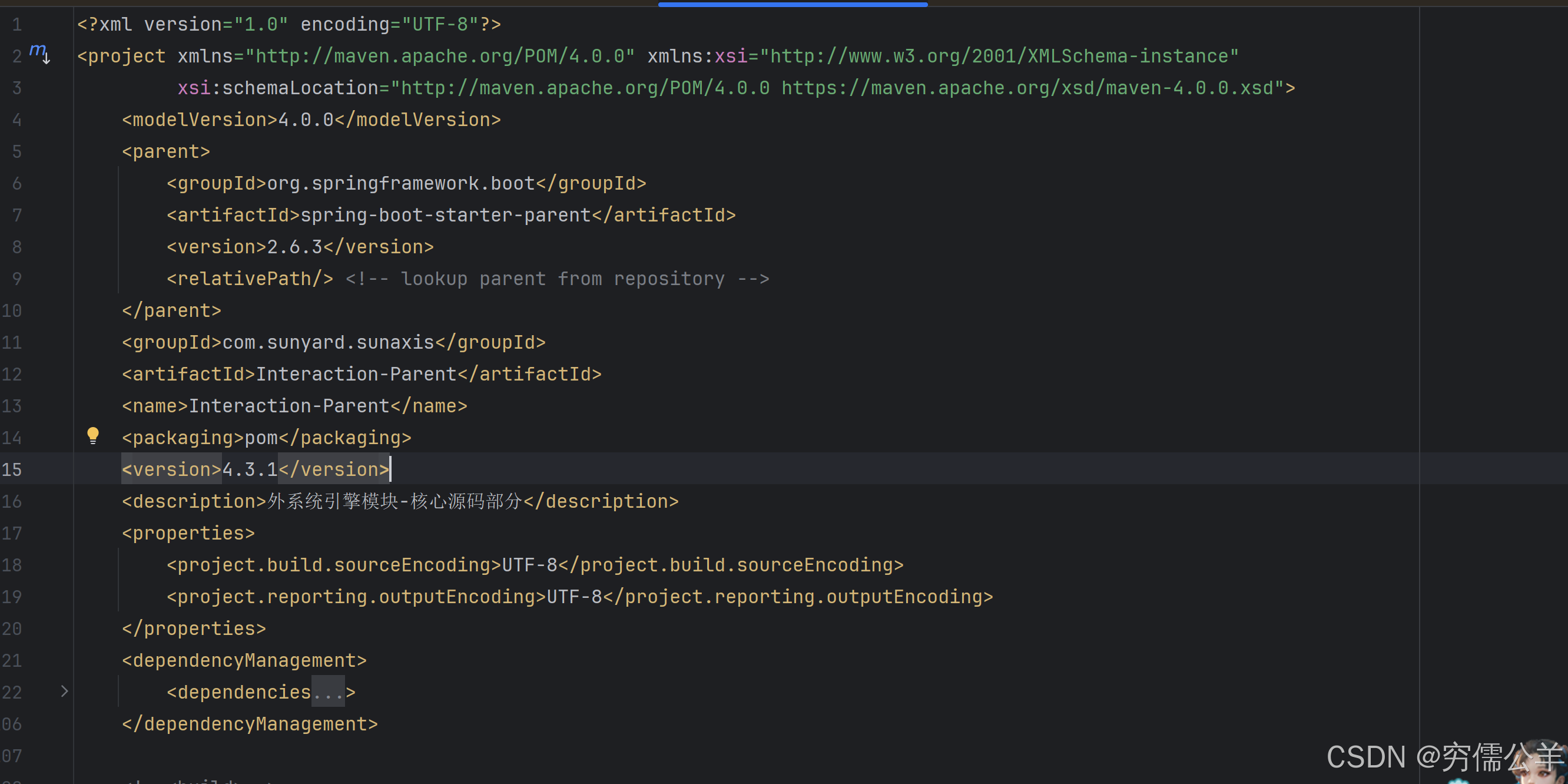Click the closing dependencyManagement tag
Viewport: 1568px width, 784px height.
250,725
